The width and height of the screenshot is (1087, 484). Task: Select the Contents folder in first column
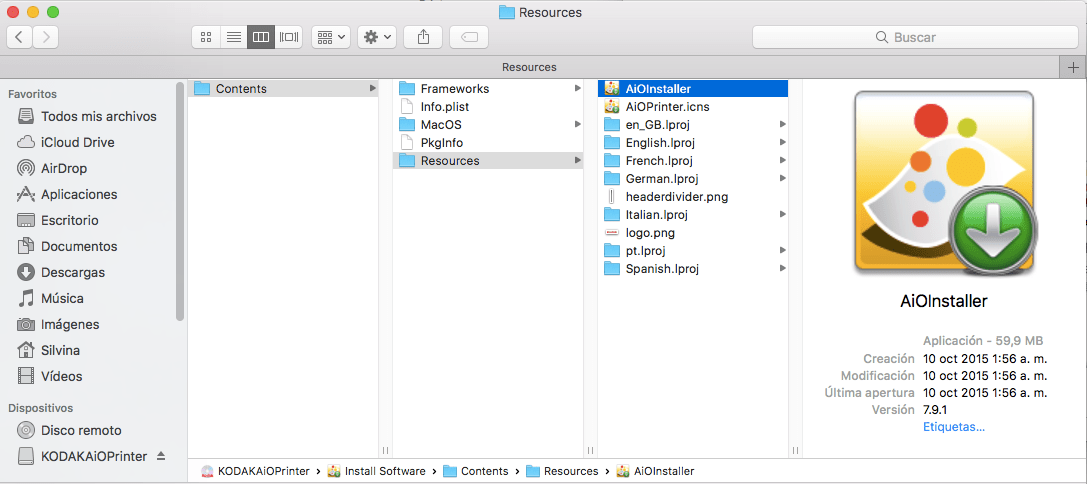tap(284, 89)
